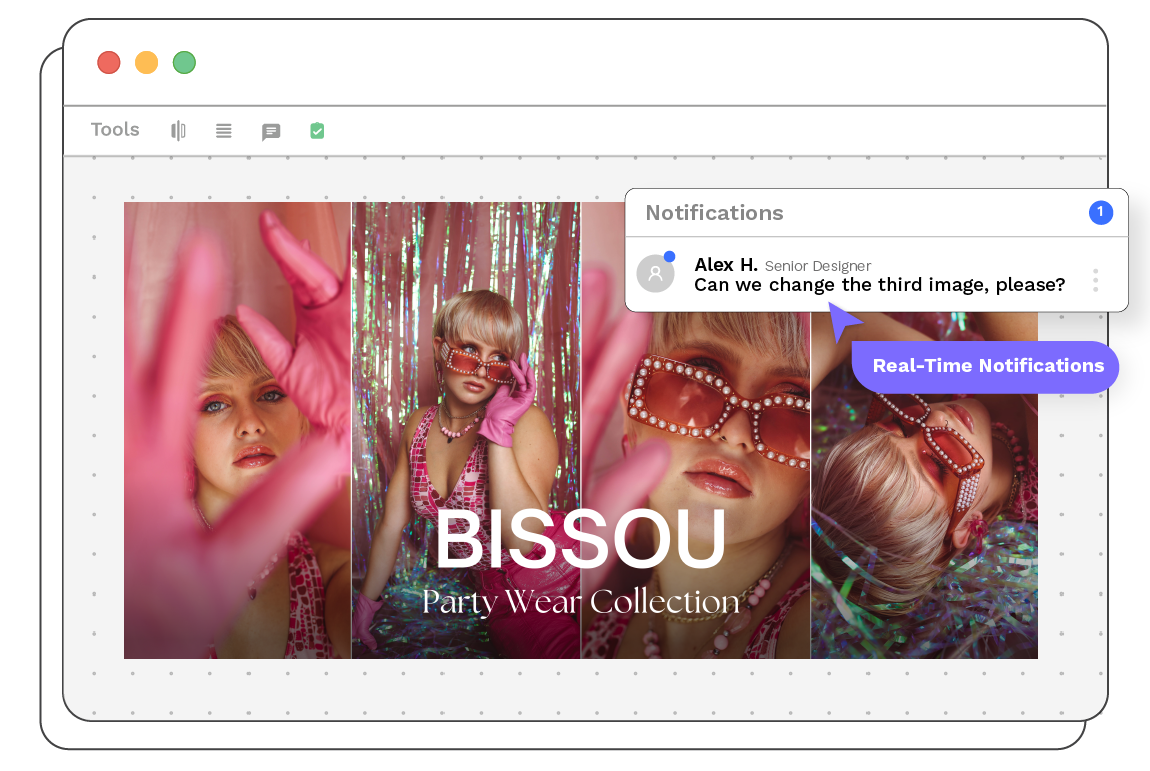This screenshot has width=1150, height=771.
Task: Select the mirrored layout tool in the toolbar
Action: [178, 130]
